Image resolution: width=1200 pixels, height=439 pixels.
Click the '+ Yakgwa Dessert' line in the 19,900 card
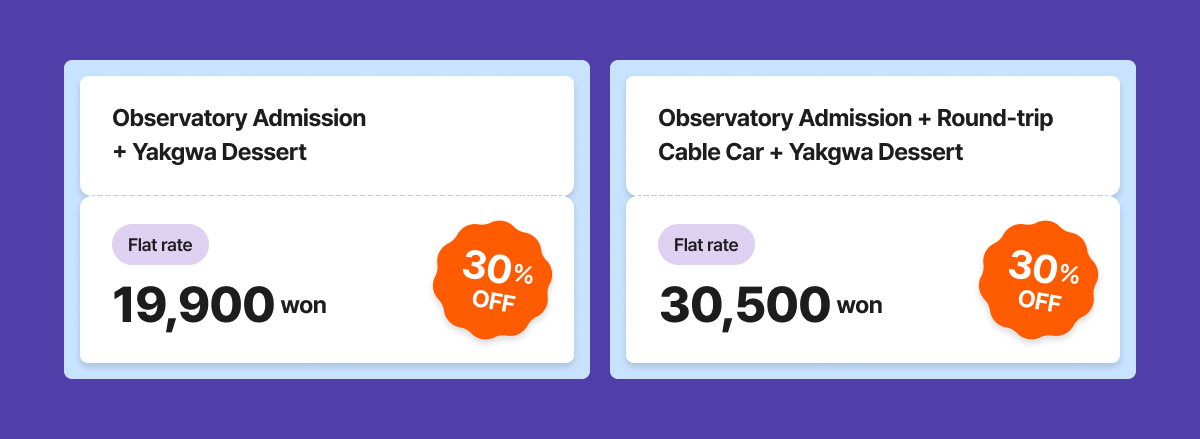click(x=209, y=153)
